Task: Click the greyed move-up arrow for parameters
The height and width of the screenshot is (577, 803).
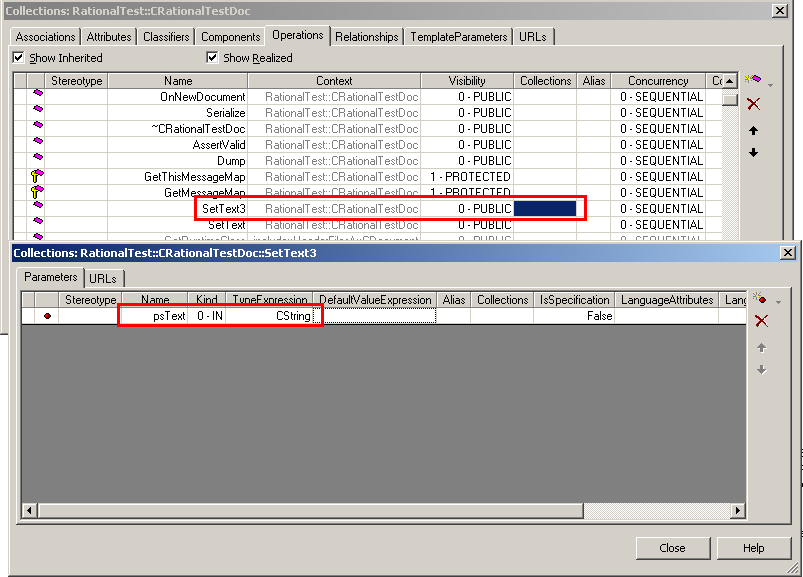Action: 762,348
